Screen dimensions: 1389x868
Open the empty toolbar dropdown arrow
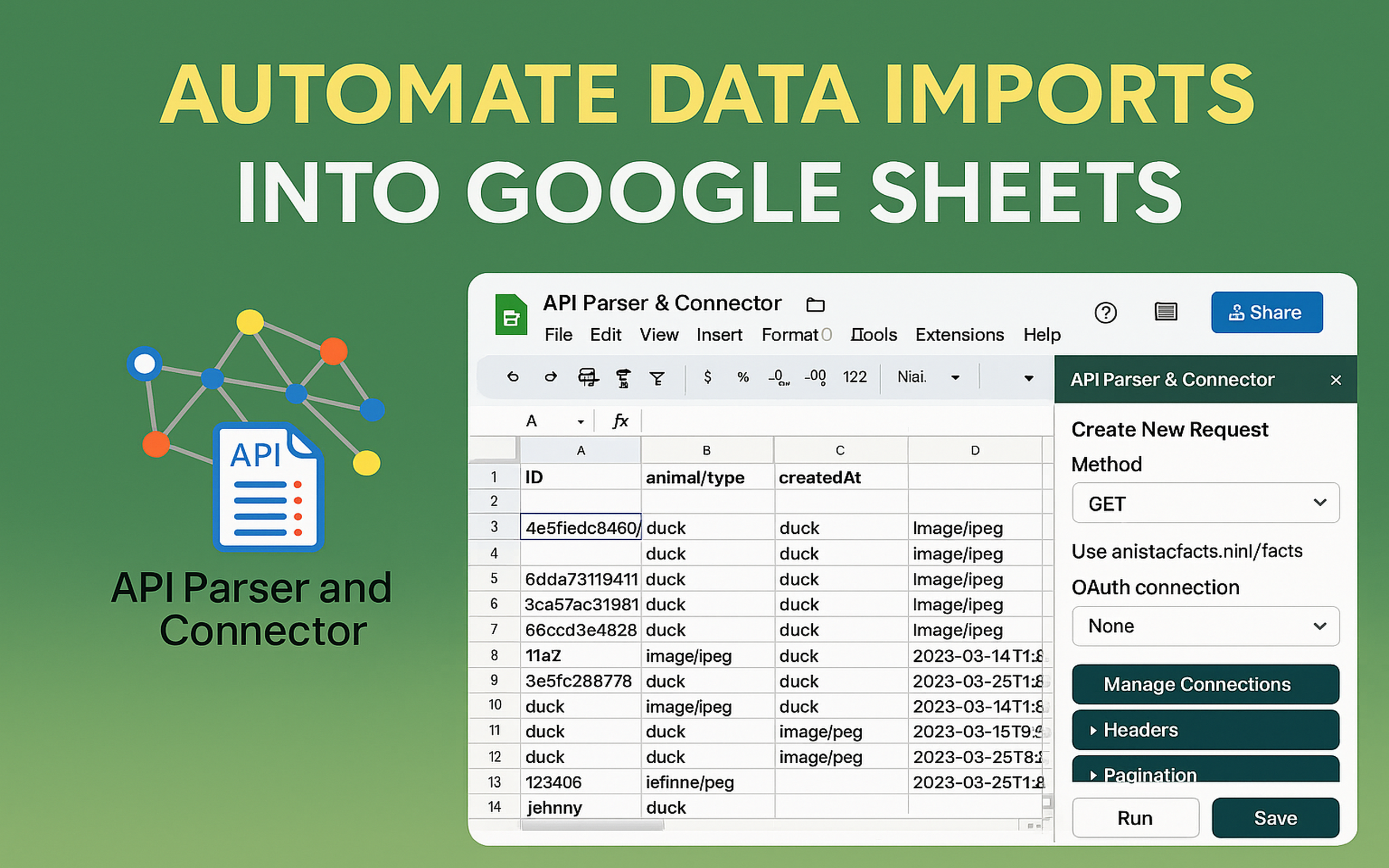tap(1029, 378)
